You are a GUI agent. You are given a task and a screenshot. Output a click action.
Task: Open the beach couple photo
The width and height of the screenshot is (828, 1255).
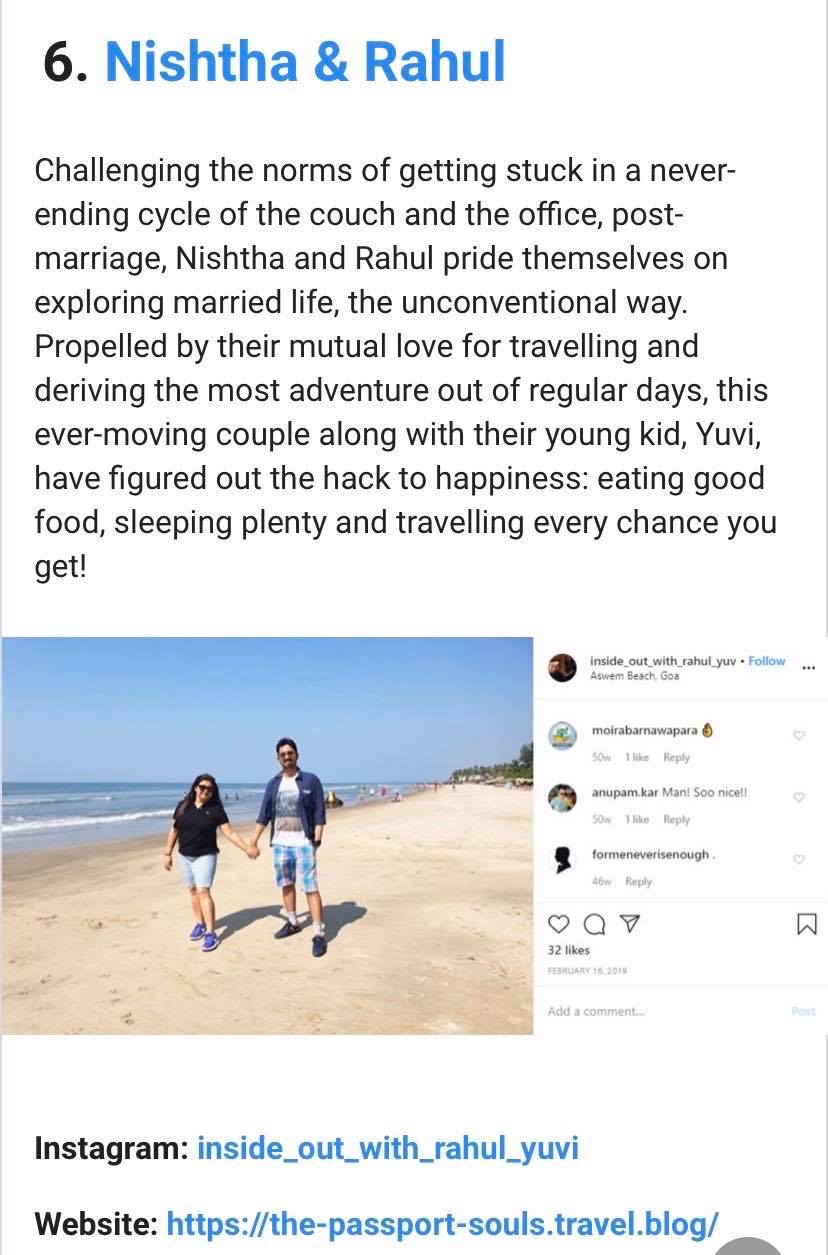click(x=267, y=835)
